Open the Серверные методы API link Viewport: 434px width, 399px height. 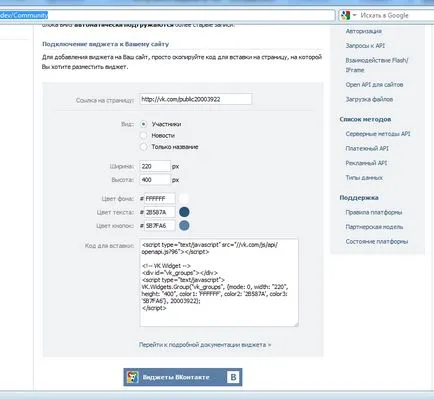tap(378, 134)
